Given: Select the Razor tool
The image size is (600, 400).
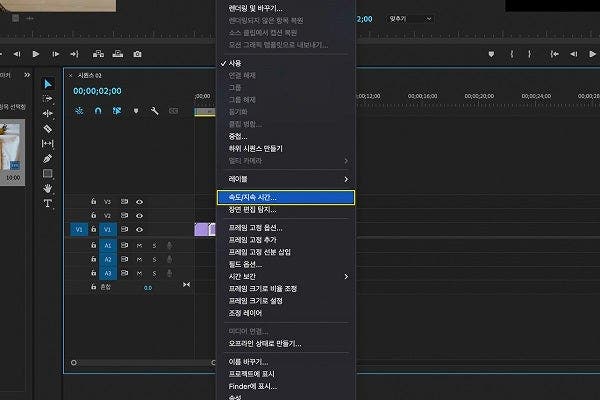Looking at the screenshot, I should tap(48, 128).
